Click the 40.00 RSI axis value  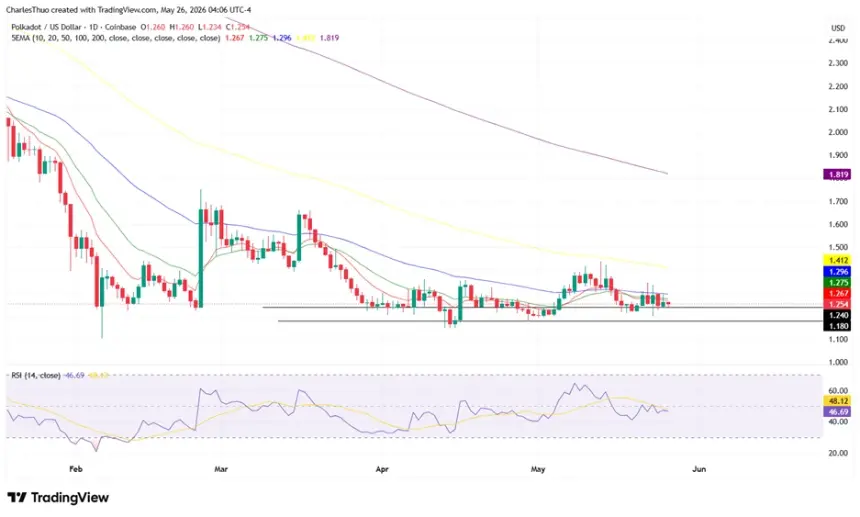839,422
